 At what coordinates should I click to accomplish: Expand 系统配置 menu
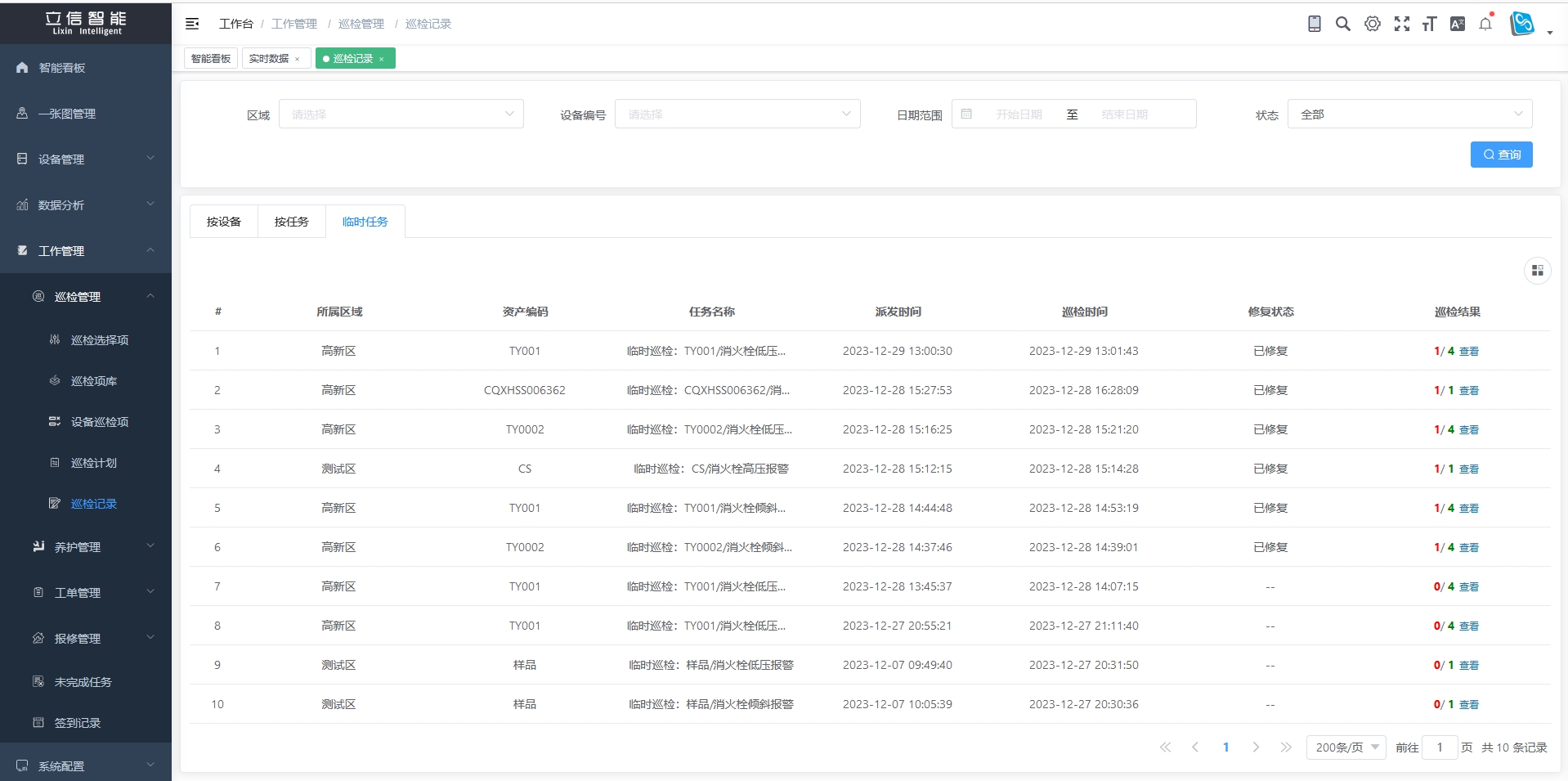(x=86, y=765)
